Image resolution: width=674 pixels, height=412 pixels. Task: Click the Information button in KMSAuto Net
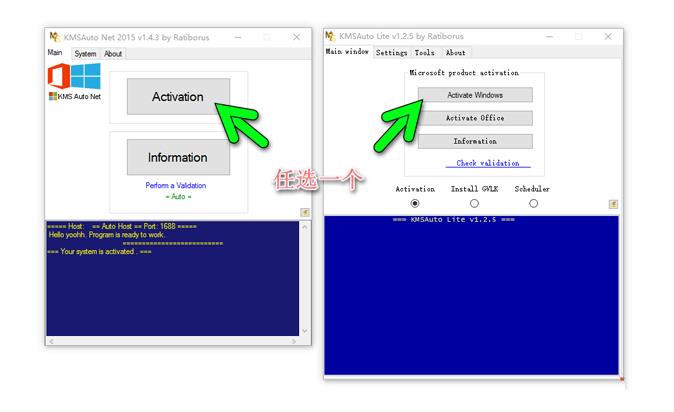point(178,157)
